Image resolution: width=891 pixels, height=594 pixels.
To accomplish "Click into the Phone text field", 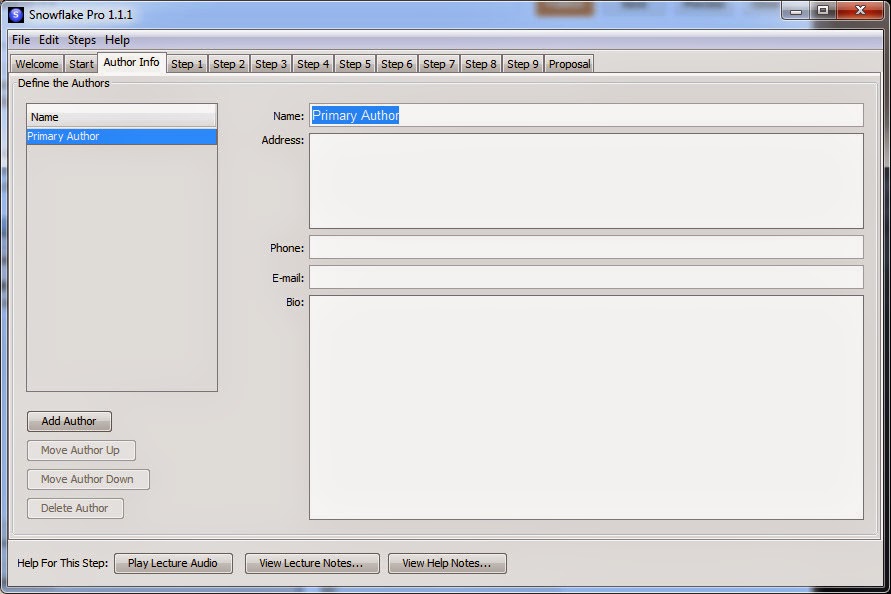I will [x=586, y=247].
